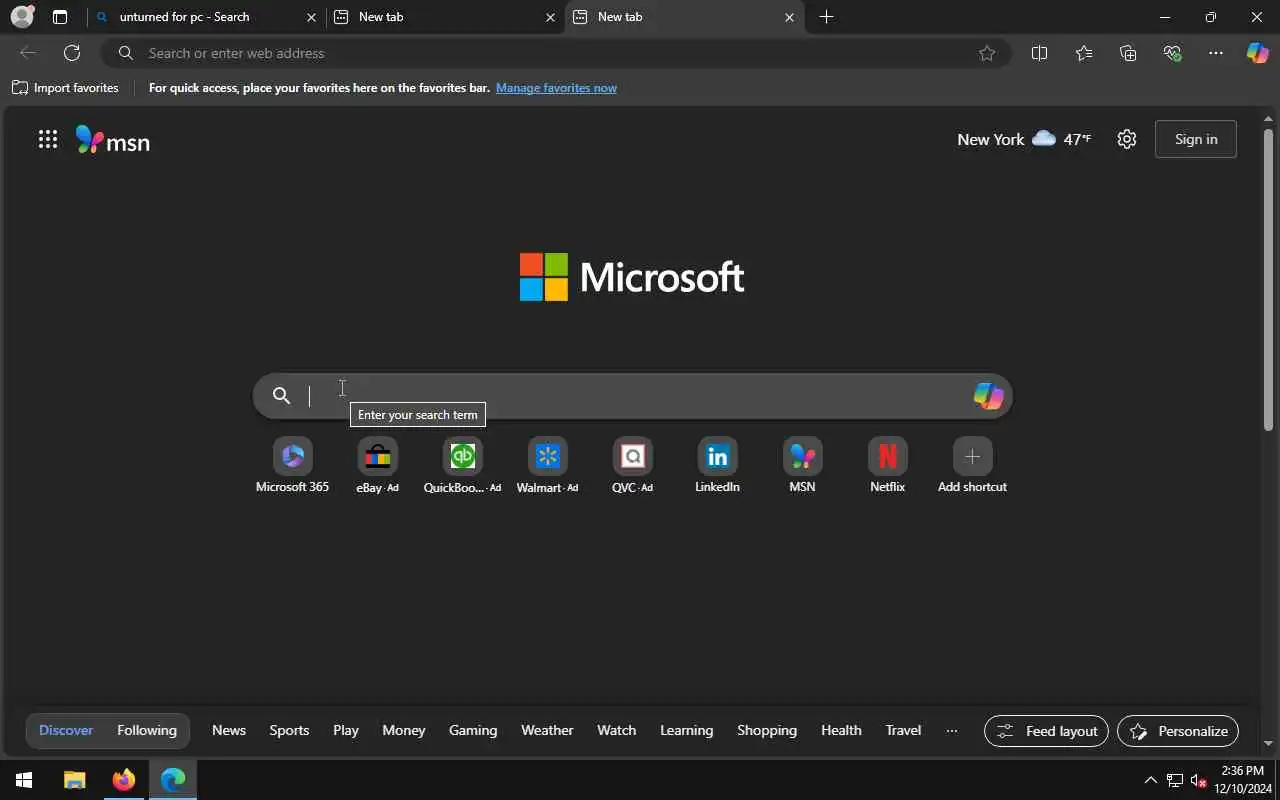Open the Walmart ad shortcut
This screenshot has width=1280, height=800.
pos(547,466)
